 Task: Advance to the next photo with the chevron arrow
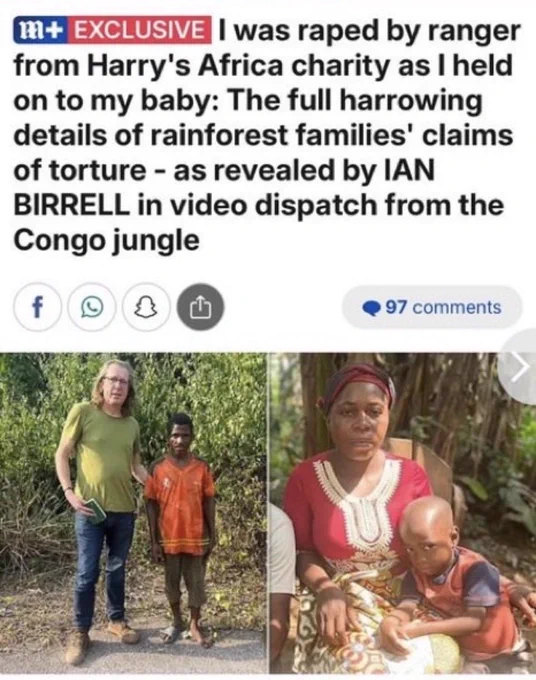click(x=520, y=367)
